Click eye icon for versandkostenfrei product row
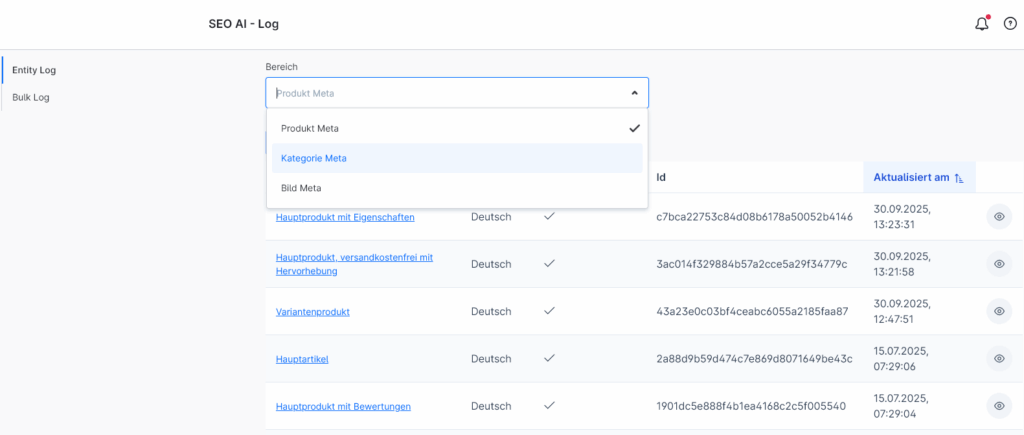Viewport: 1024px width, 435px height. coord(998,264)
